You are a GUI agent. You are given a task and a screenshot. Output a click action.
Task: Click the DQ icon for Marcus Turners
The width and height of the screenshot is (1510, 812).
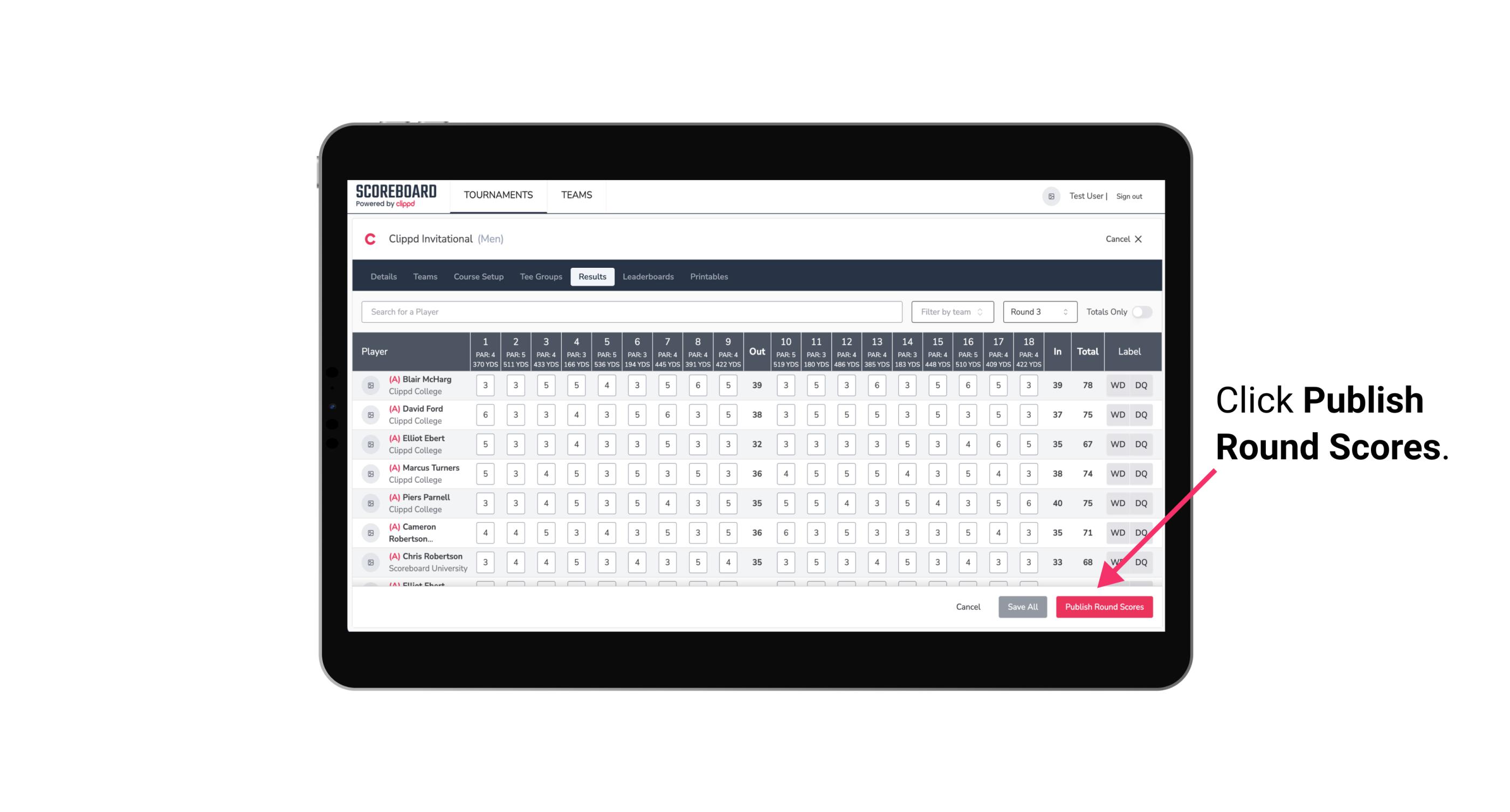point(1142,474)
